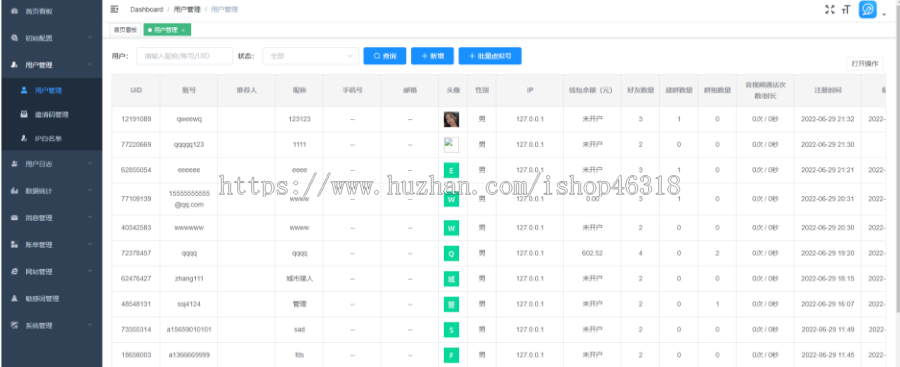This screenshot has width=900, height=367.
Task: Open the 邀请码管理 submenu item
Action: tap(51, 114)
